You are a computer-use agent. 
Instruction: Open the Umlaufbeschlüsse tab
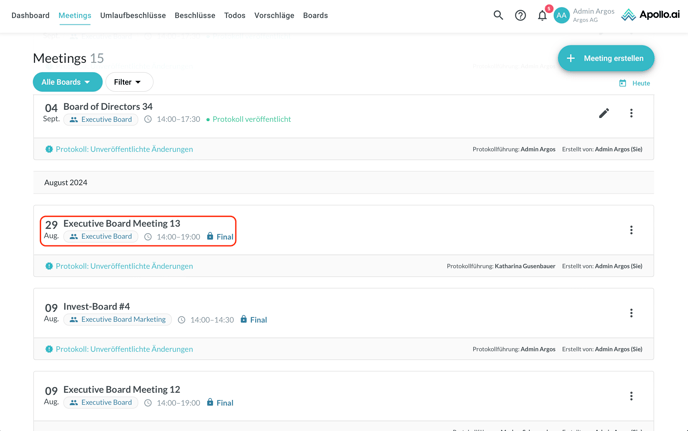pyautogui.click(x=133, y=16)
